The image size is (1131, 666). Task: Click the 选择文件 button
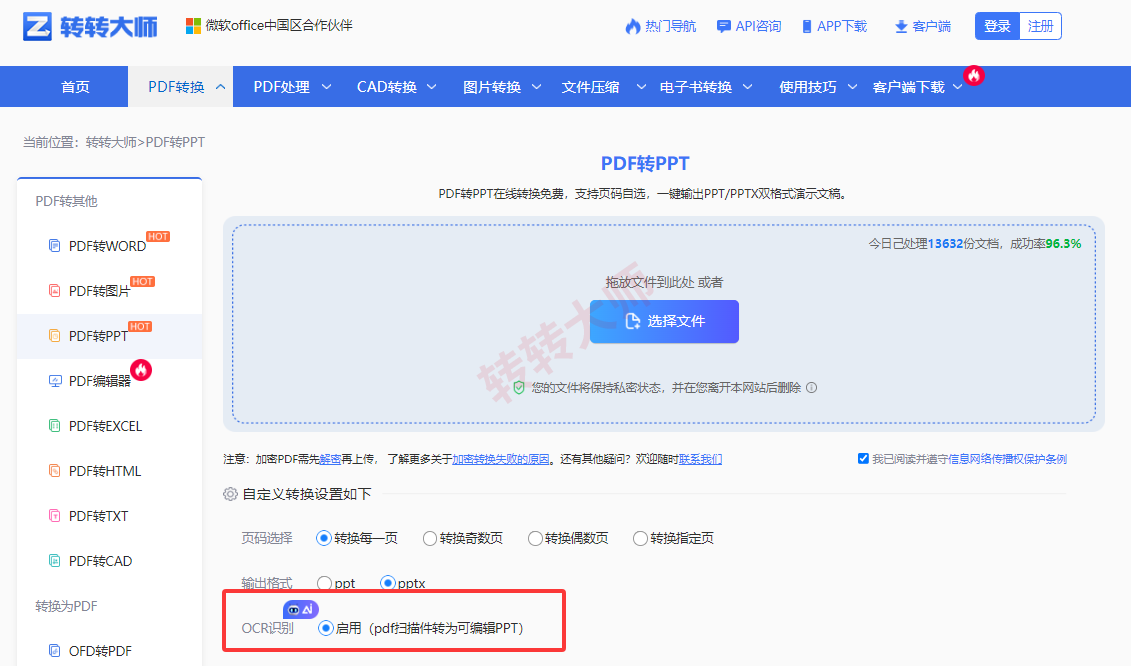point(664,321)
